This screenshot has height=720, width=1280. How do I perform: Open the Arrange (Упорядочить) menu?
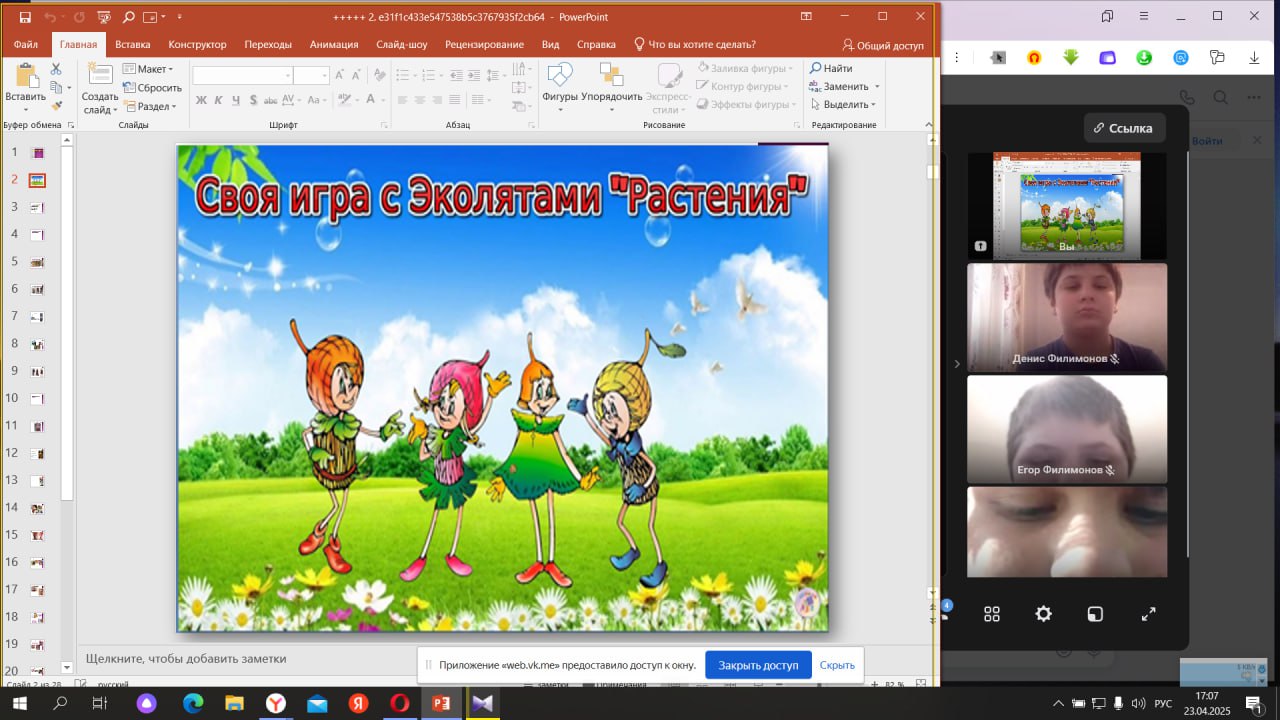tap(611, 87)
